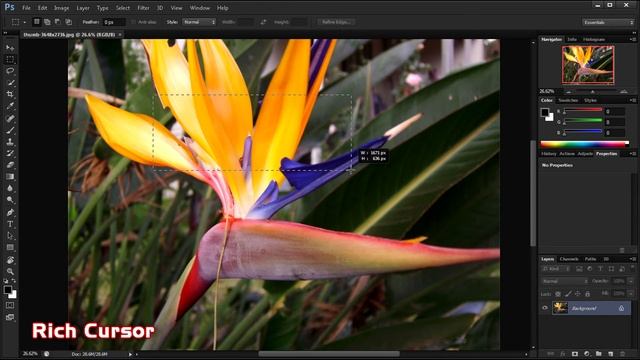Enable New selection mode button
Viewport: 640px width, 360px height.
(36, 22)
